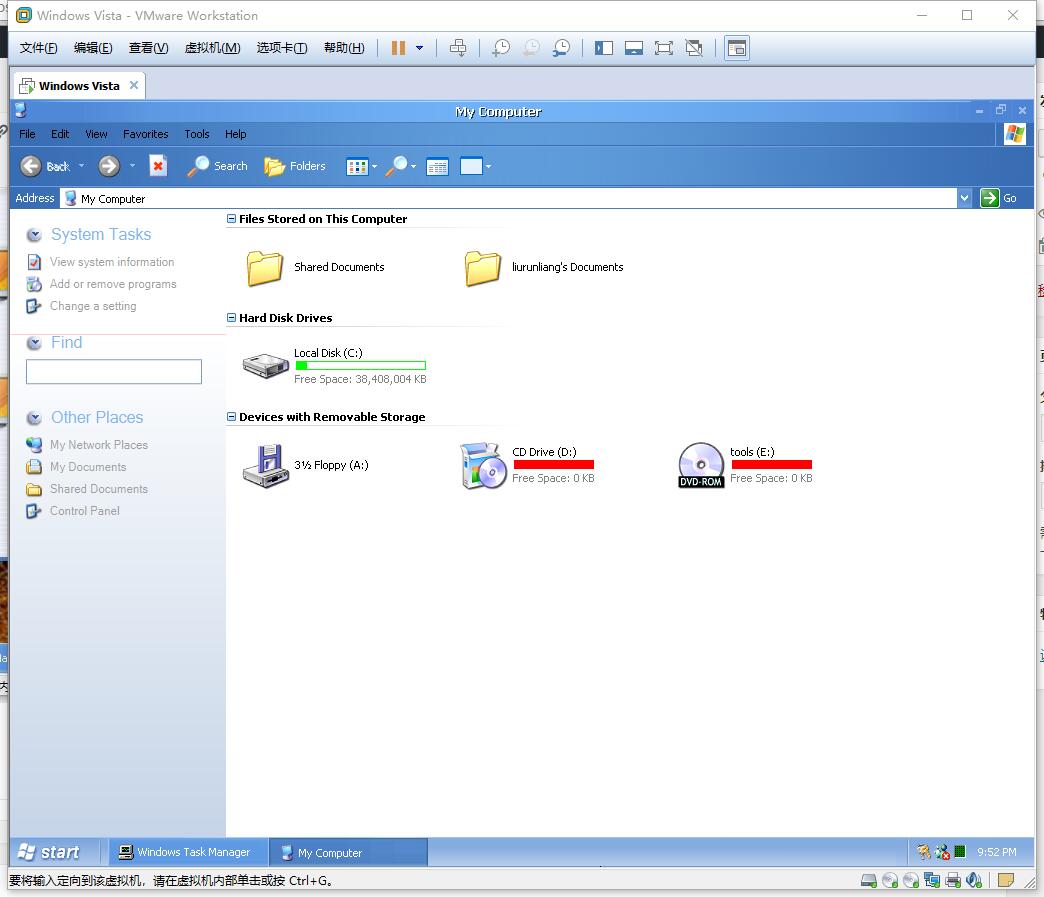
Task: Open My Network Places link
Action: (99, 445)
